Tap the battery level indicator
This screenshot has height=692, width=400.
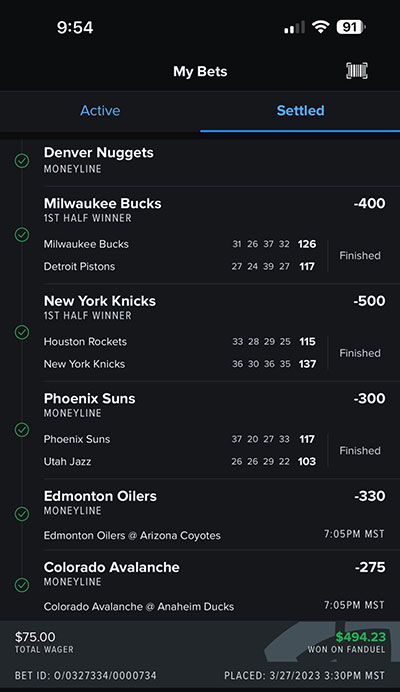click(x=351, y=27)
